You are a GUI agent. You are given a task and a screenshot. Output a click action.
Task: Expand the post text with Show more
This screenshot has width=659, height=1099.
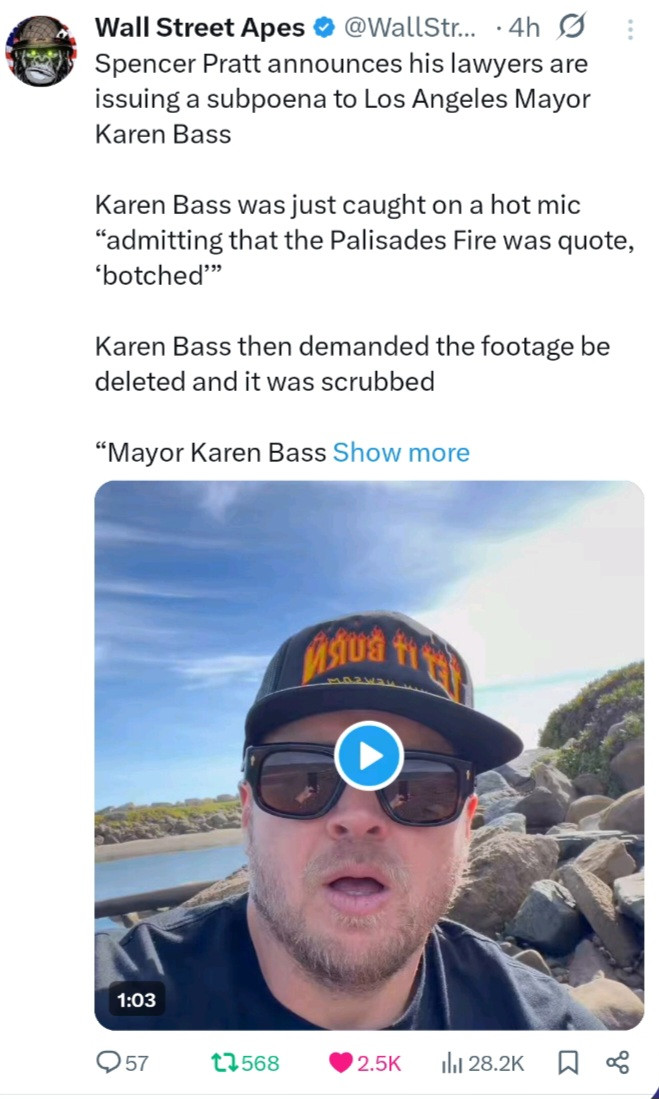coord(401,453)
